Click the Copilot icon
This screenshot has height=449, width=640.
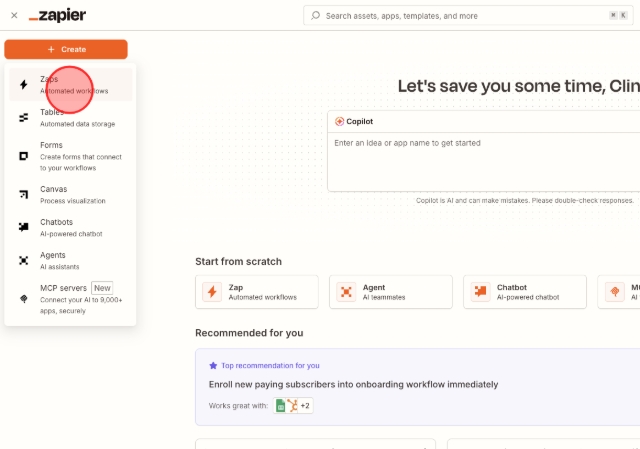click(339, 121)
